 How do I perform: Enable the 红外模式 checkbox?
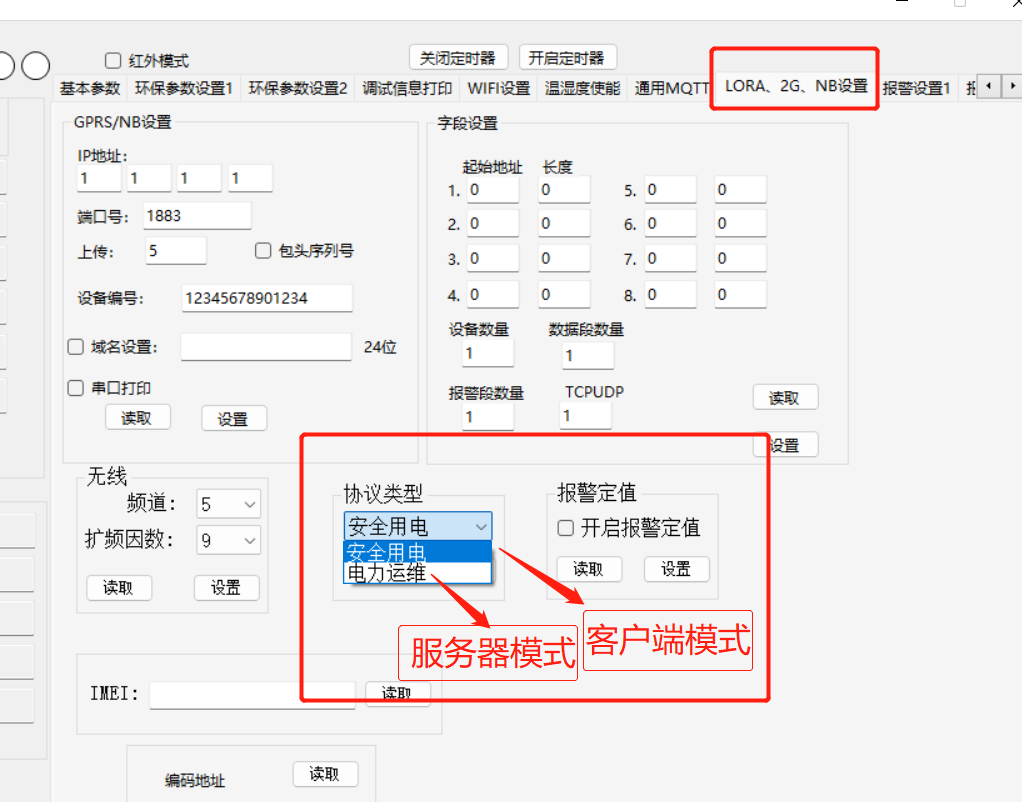tap(113, 60)
